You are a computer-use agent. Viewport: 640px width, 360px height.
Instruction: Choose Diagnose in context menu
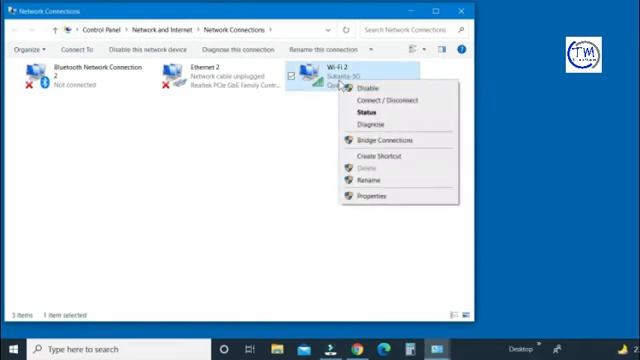tap(400, 124)
